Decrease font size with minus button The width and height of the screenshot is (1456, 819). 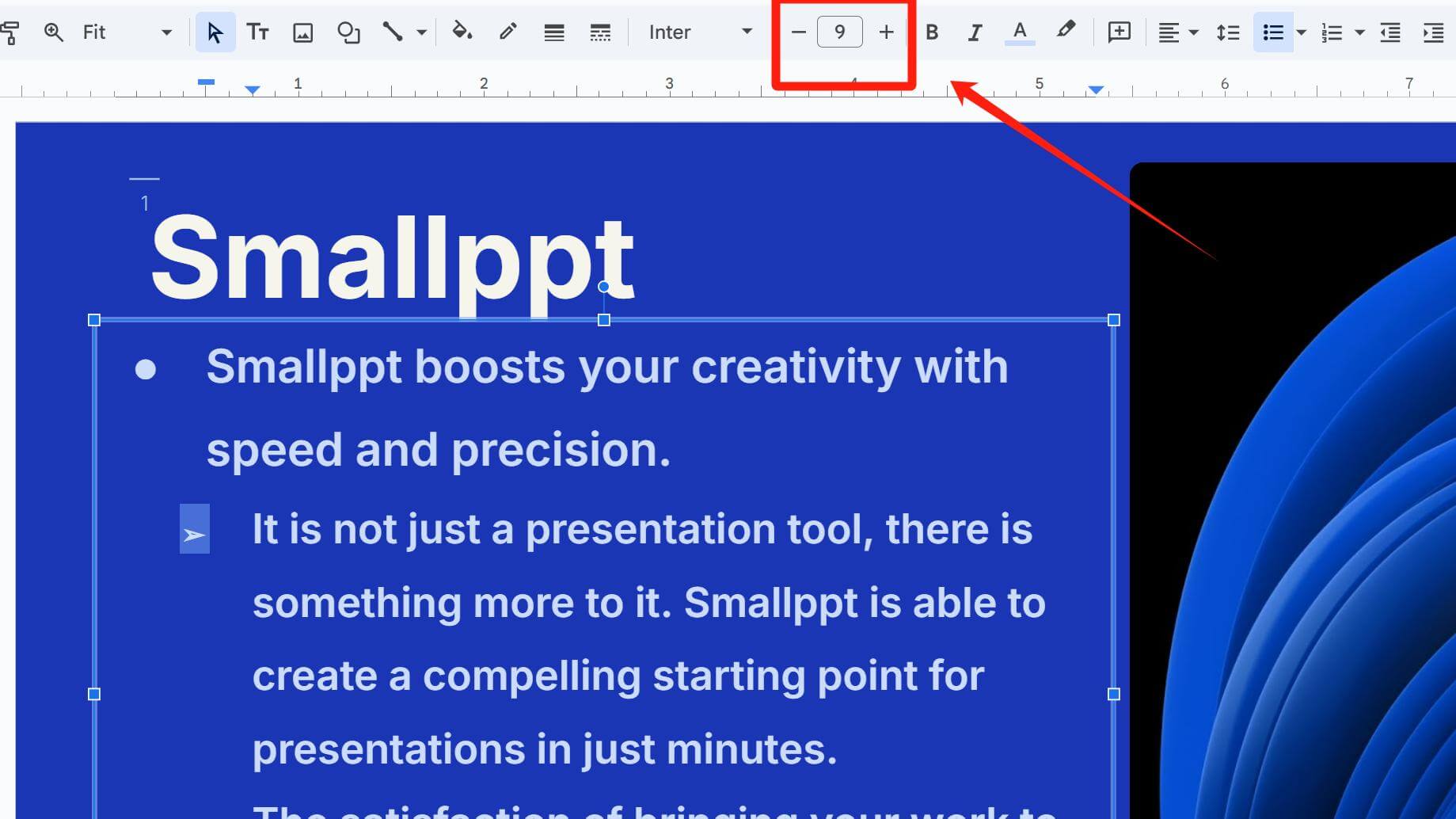tap(798, 32)
